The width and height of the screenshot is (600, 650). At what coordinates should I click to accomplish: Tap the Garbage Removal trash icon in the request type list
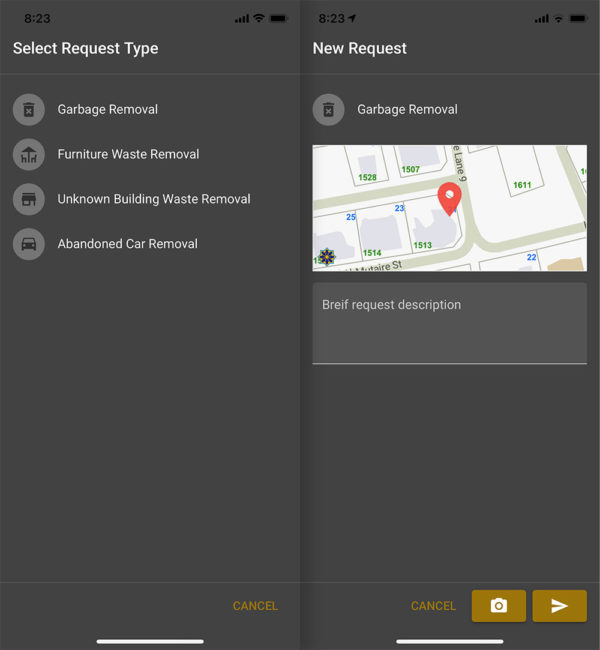(x=29, y=109)
